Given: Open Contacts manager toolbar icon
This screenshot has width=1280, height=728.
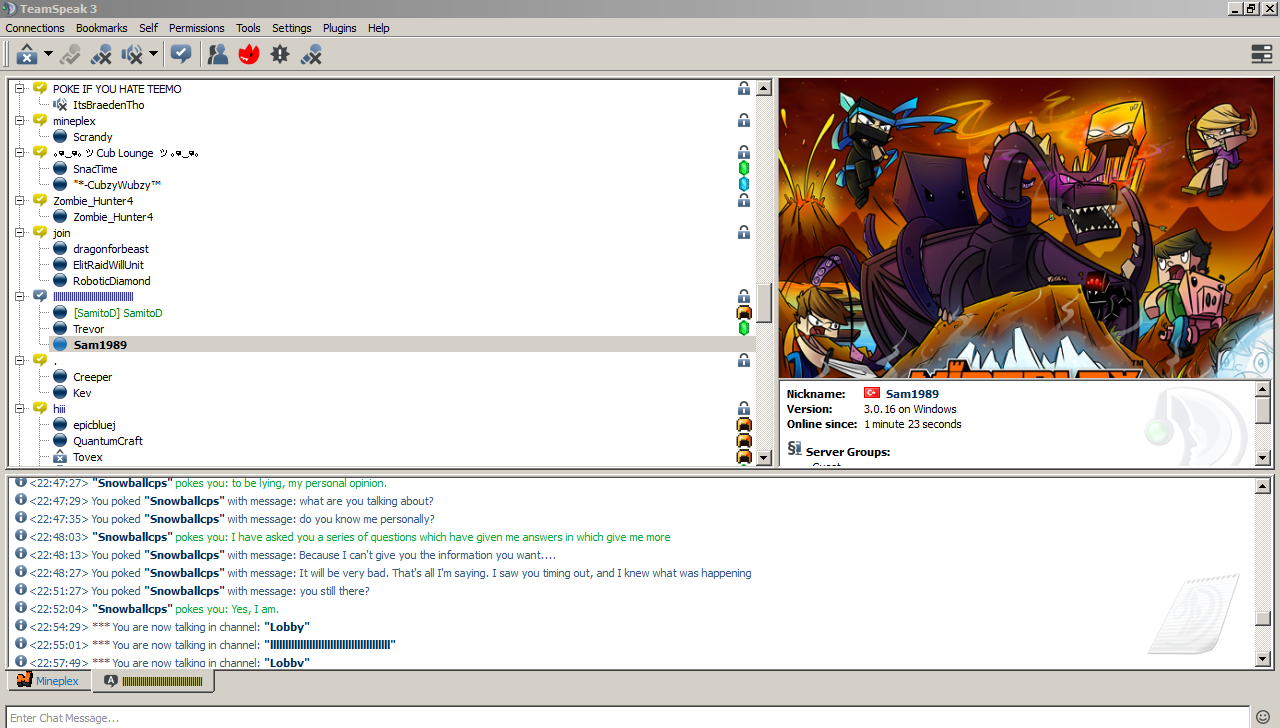Looking at the screenshot, I should click(x=217, y=54).
